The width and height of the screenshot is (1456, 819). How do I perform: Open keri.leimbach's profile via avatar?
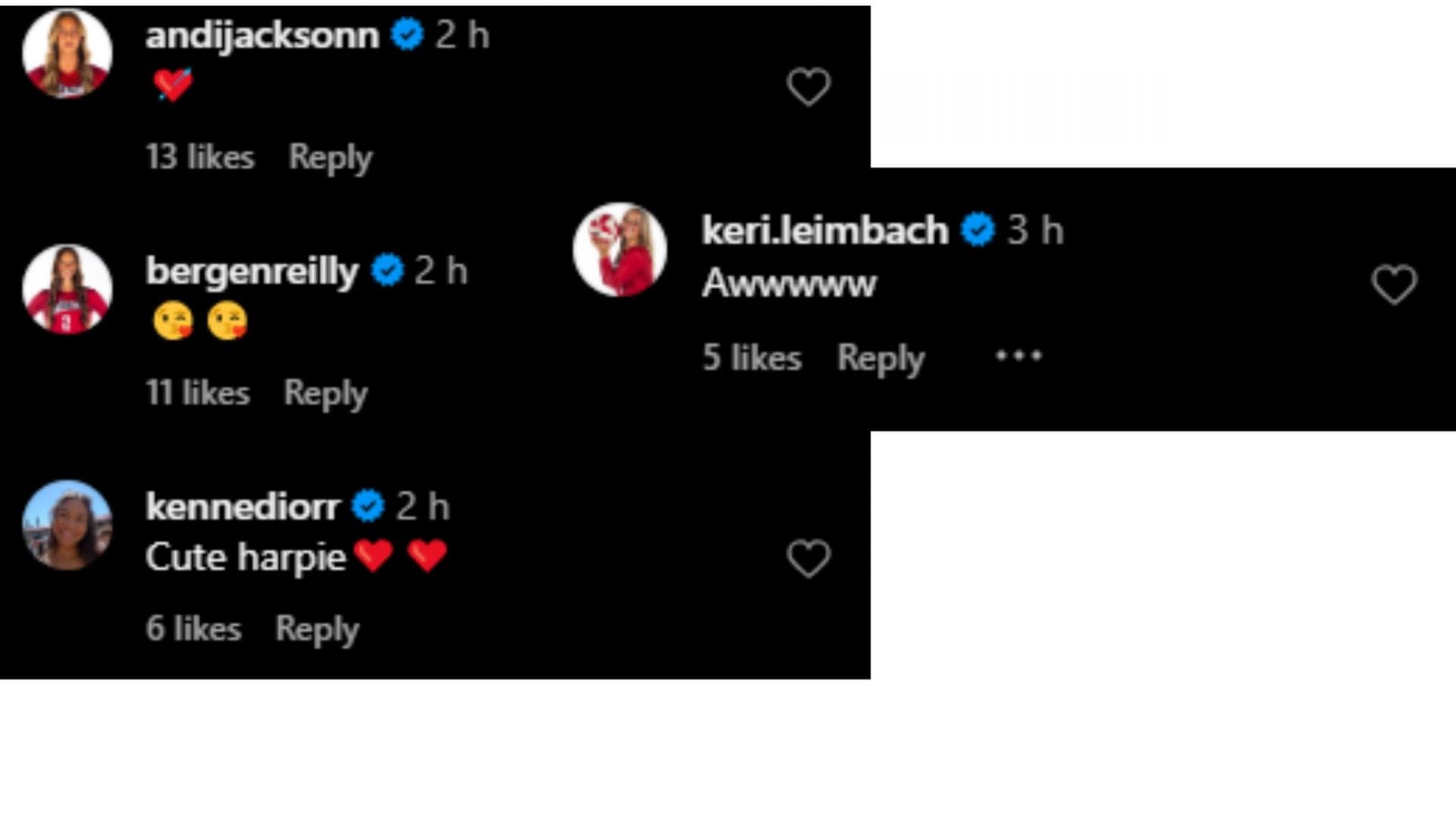tap(622, 248)
